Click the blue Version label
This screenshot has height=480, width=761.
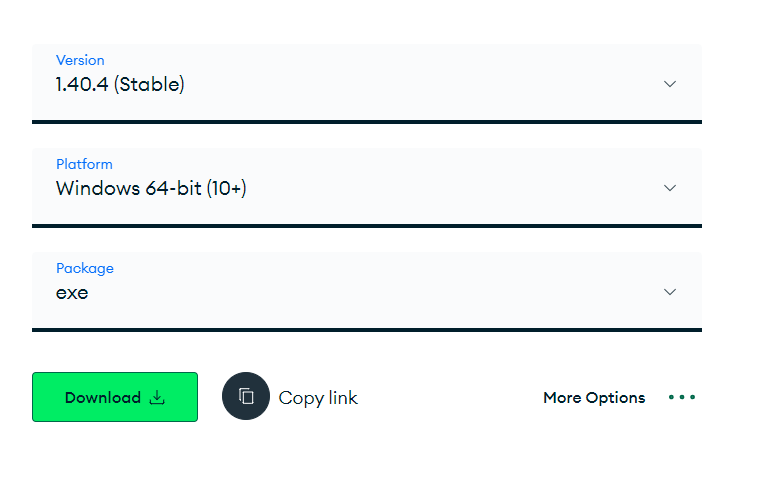[80, 60]
